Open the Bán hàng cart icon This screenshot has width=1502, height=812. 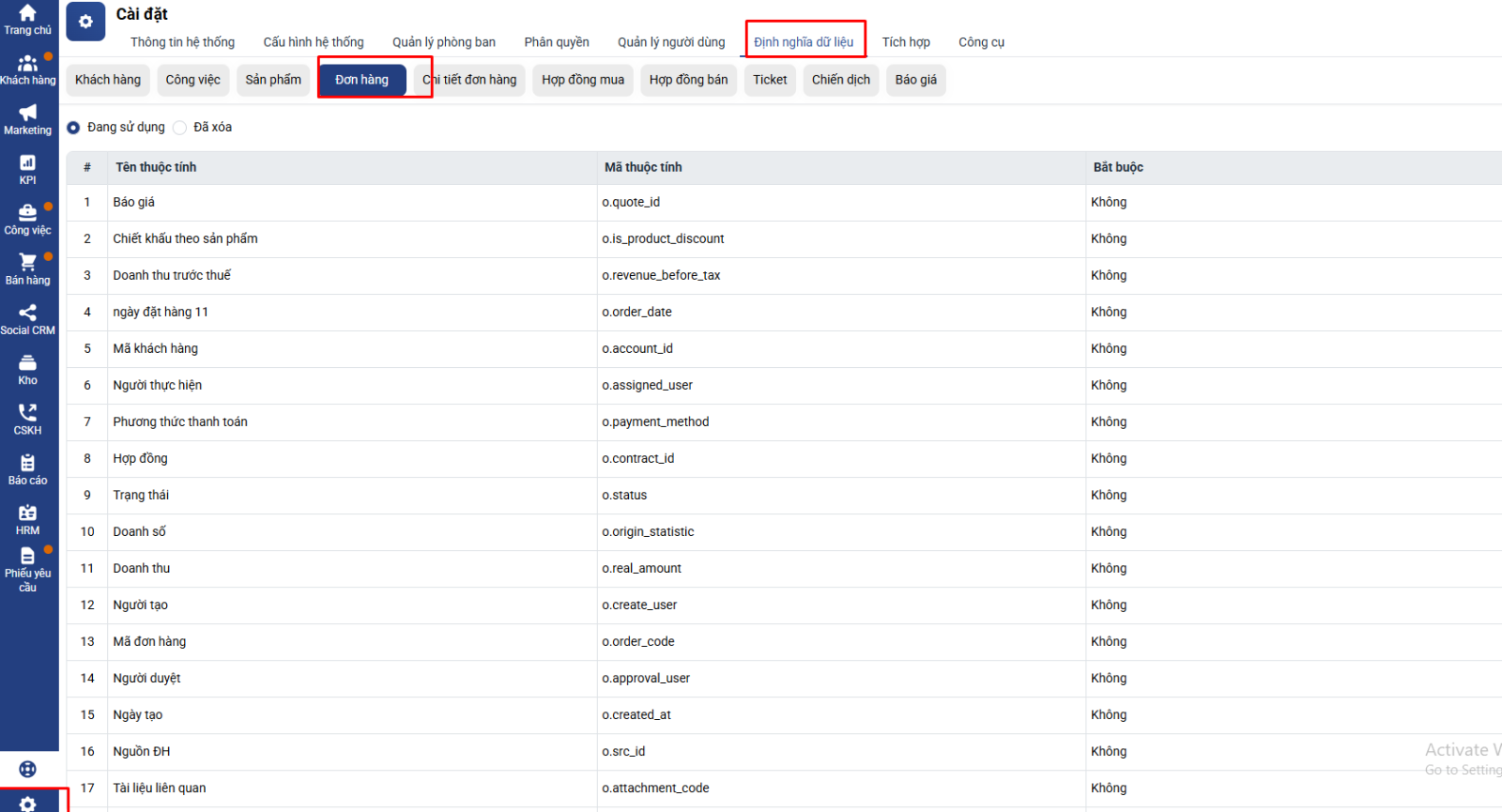(27, 268)
